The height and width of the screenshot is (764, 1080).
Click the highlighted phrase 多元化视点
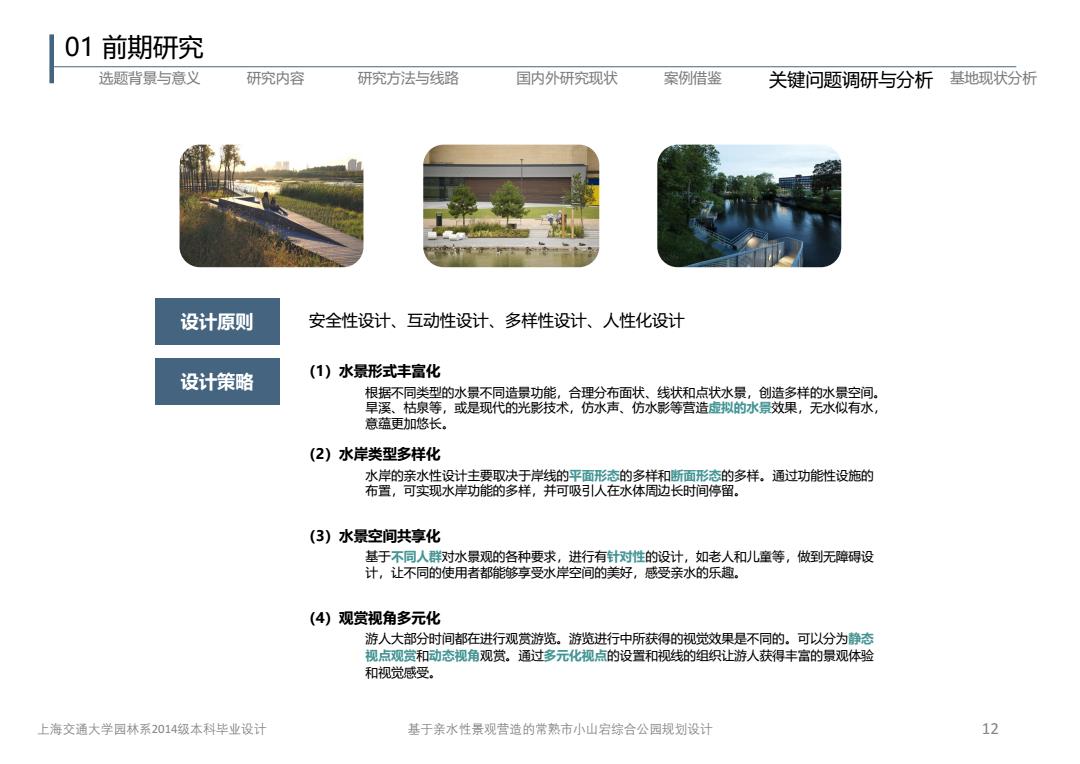click(x=575, y=656)
